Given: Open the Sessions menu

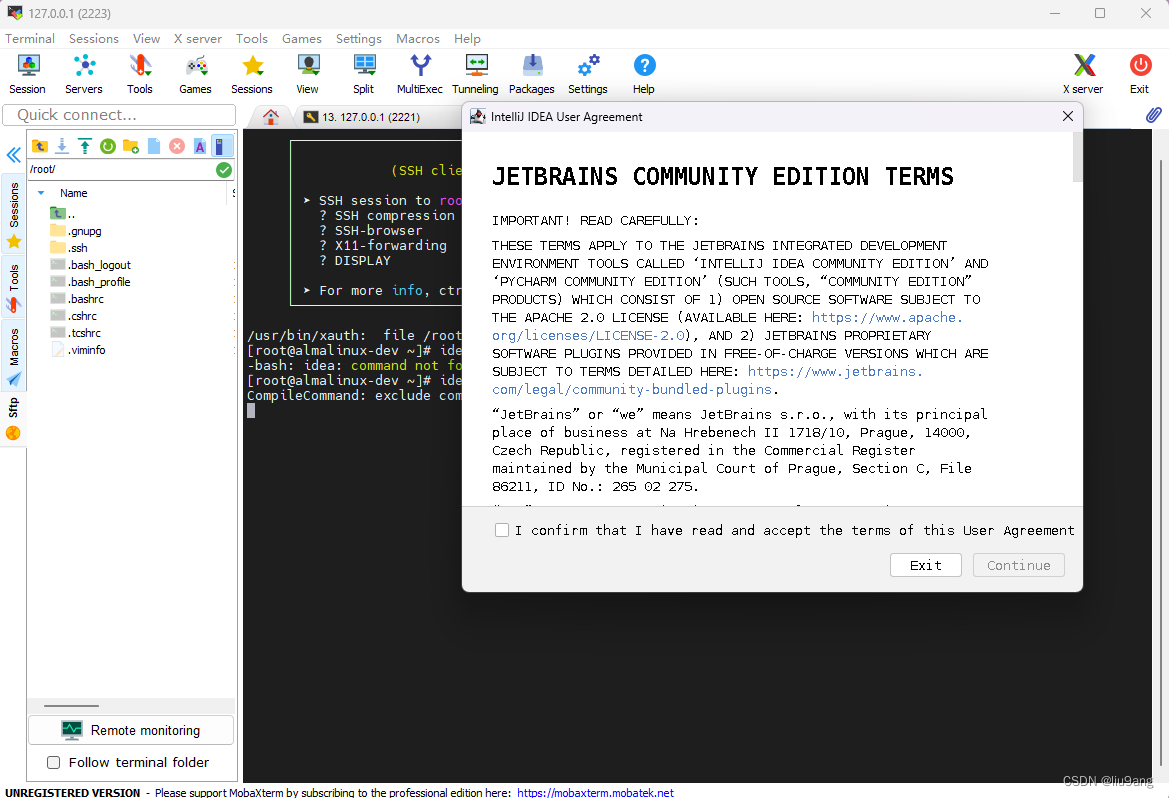Looking at the screenshot, I should (94, 39).
